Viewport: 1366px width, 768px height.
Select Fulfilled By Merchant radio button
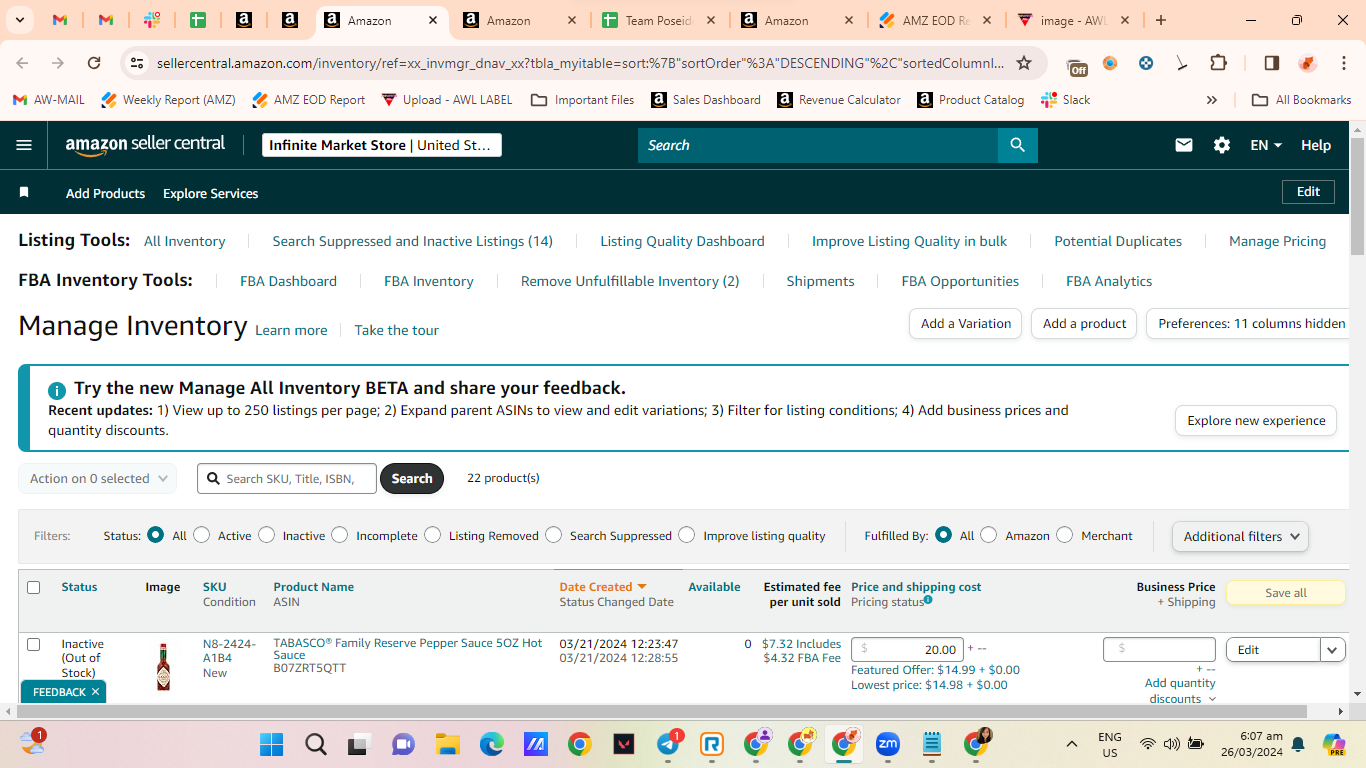coord(1065,535)
